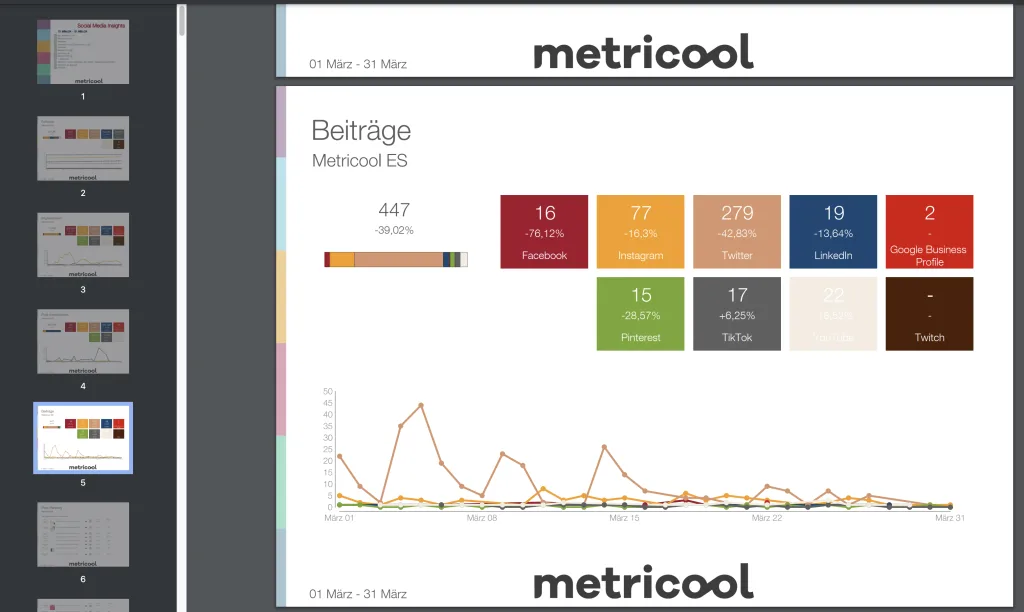This screenshot has width=1024, height=612.
Task: Click the "Beiträge" page heading
Action: tap(361, 131)
